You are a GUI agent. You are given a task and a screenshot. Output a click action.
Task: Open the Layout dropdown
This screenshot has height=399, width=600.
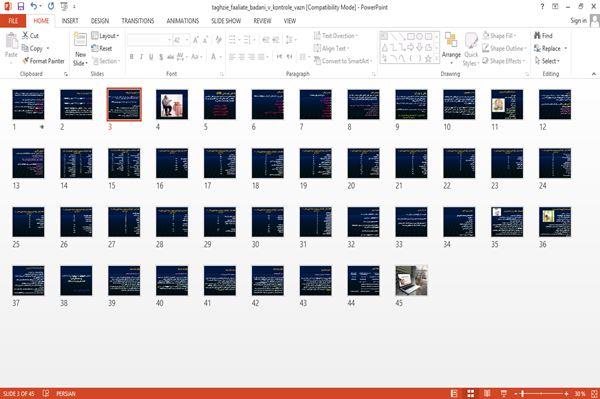(106, 36)
